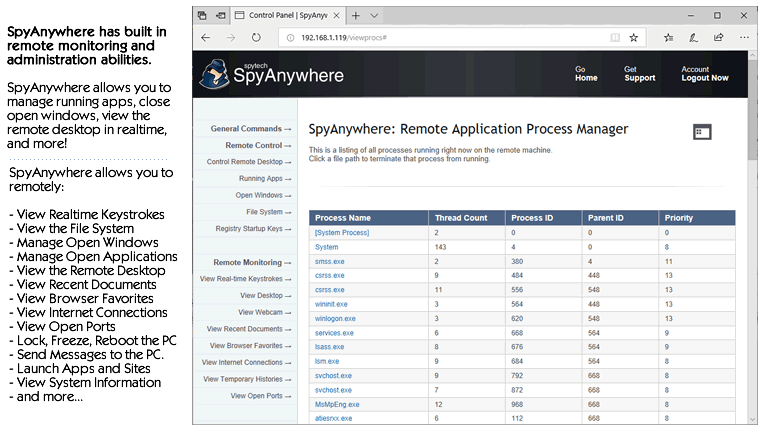
Task: Select the Control Panel SpyAnywhere tab
Action: click(288, 16)
